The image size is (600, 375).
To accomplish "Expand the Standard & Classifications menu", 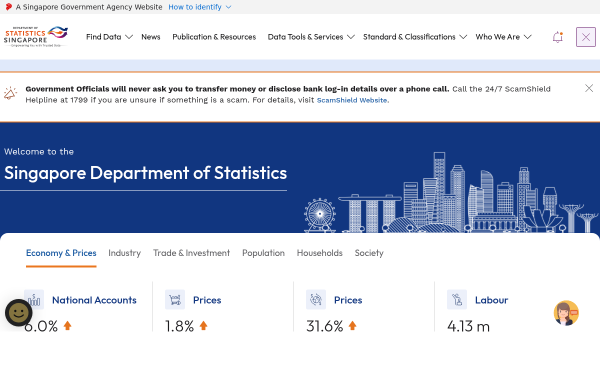I will pos(415,37).
